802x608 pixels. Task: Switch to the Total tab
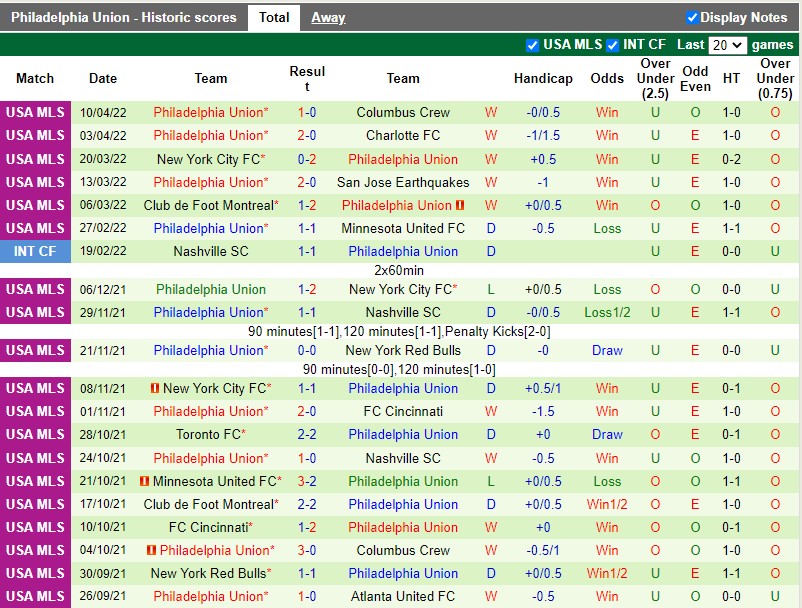coord(274,18)
